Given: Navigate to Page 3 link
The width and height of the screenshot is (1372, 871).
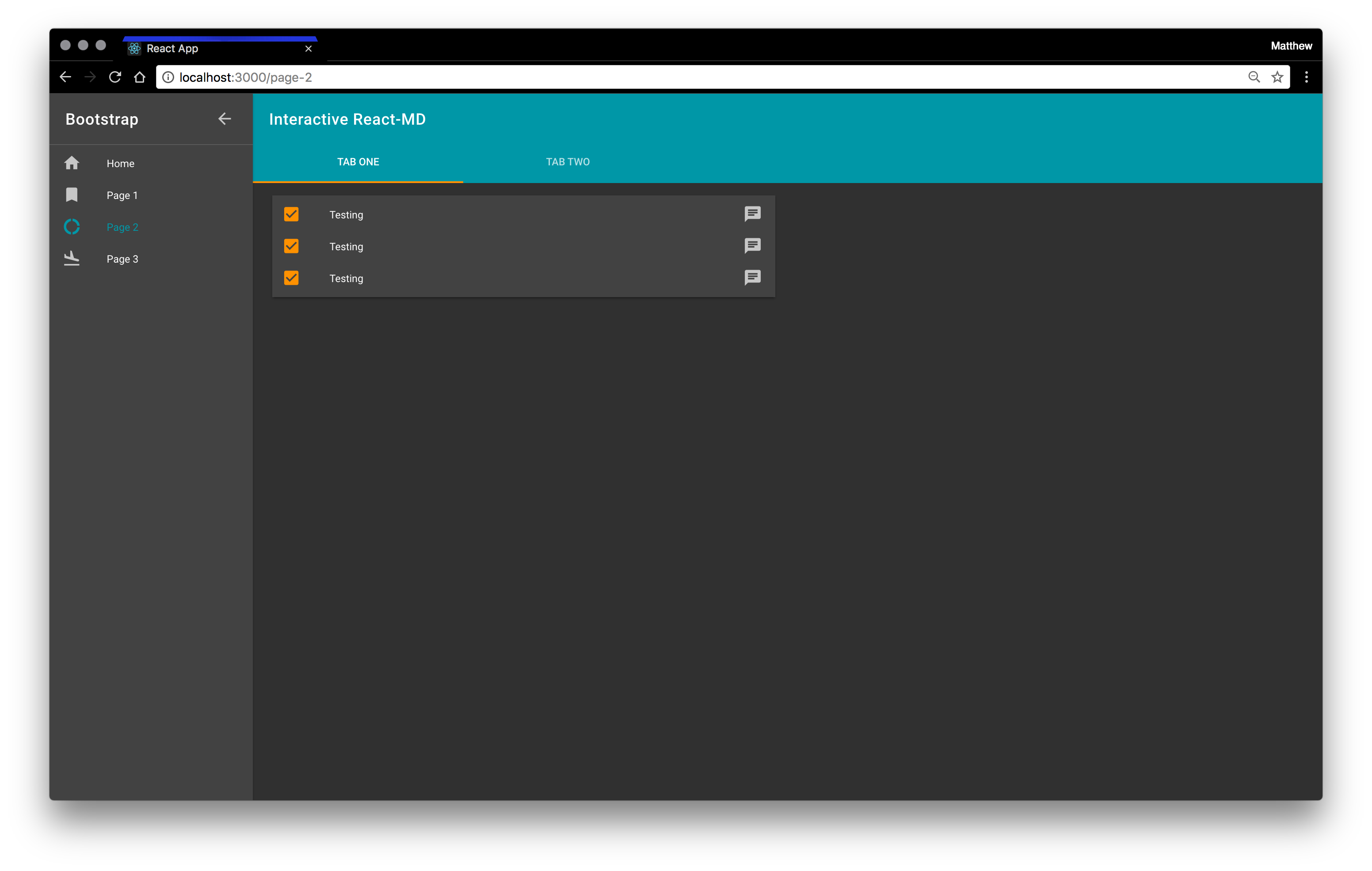Looking at the screenshot, I should click(x=122, y=259).
